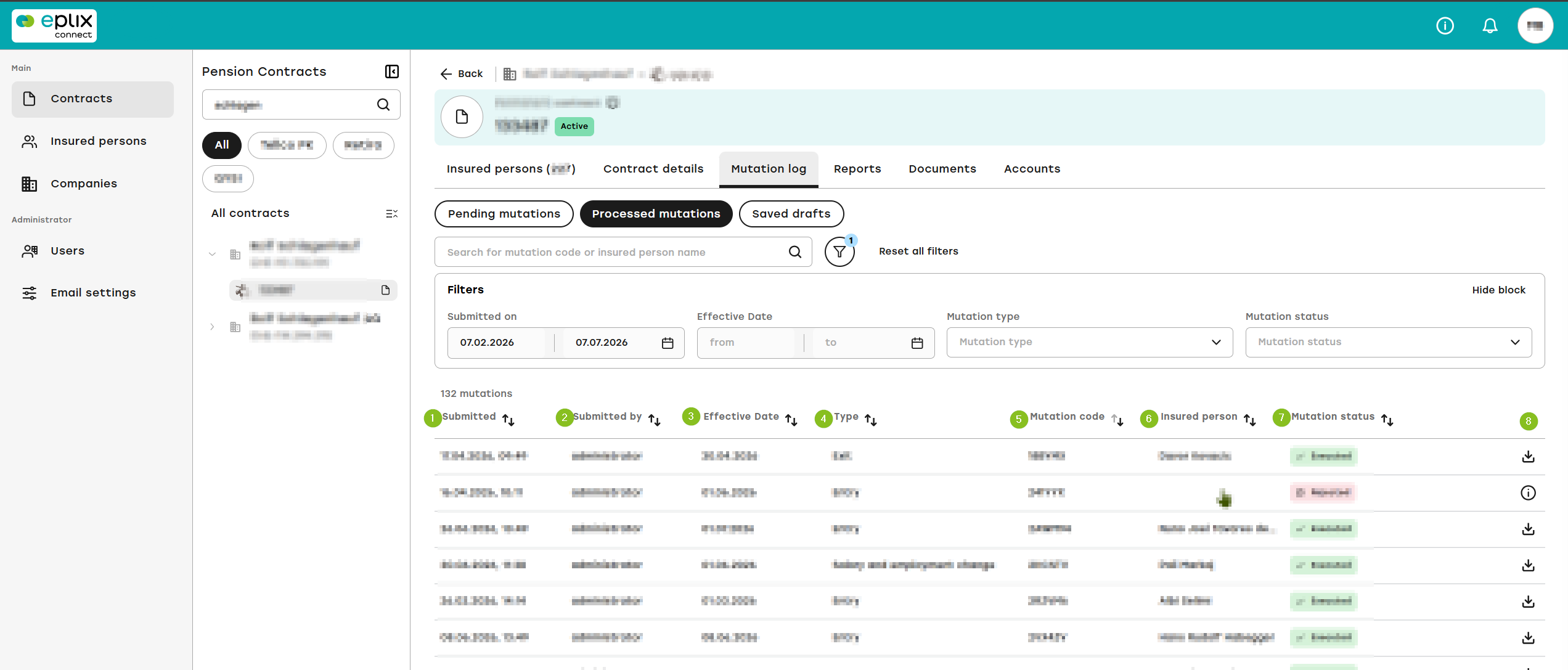Switch to the Documents tab

click(x=942, y=169)
